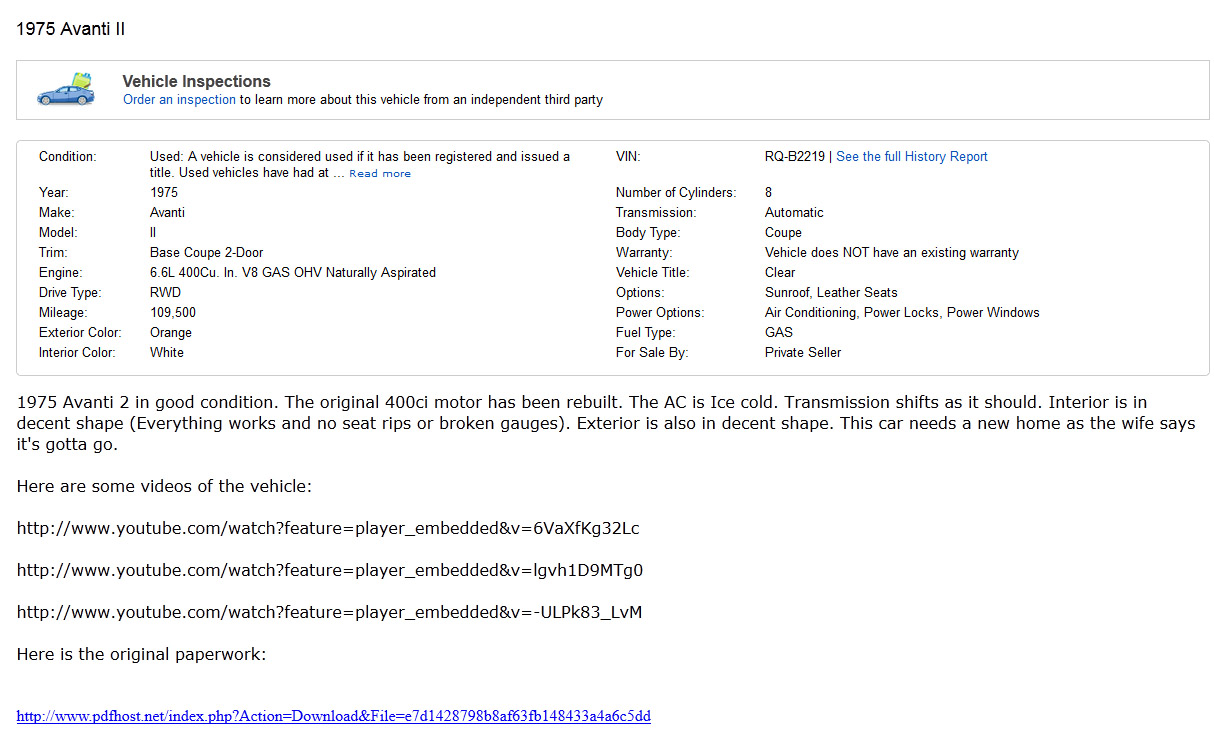The image size is (1214, 751).
Task: Expand condition text with "Read more"
Action: pyautogui.click(x=380, y=174)
